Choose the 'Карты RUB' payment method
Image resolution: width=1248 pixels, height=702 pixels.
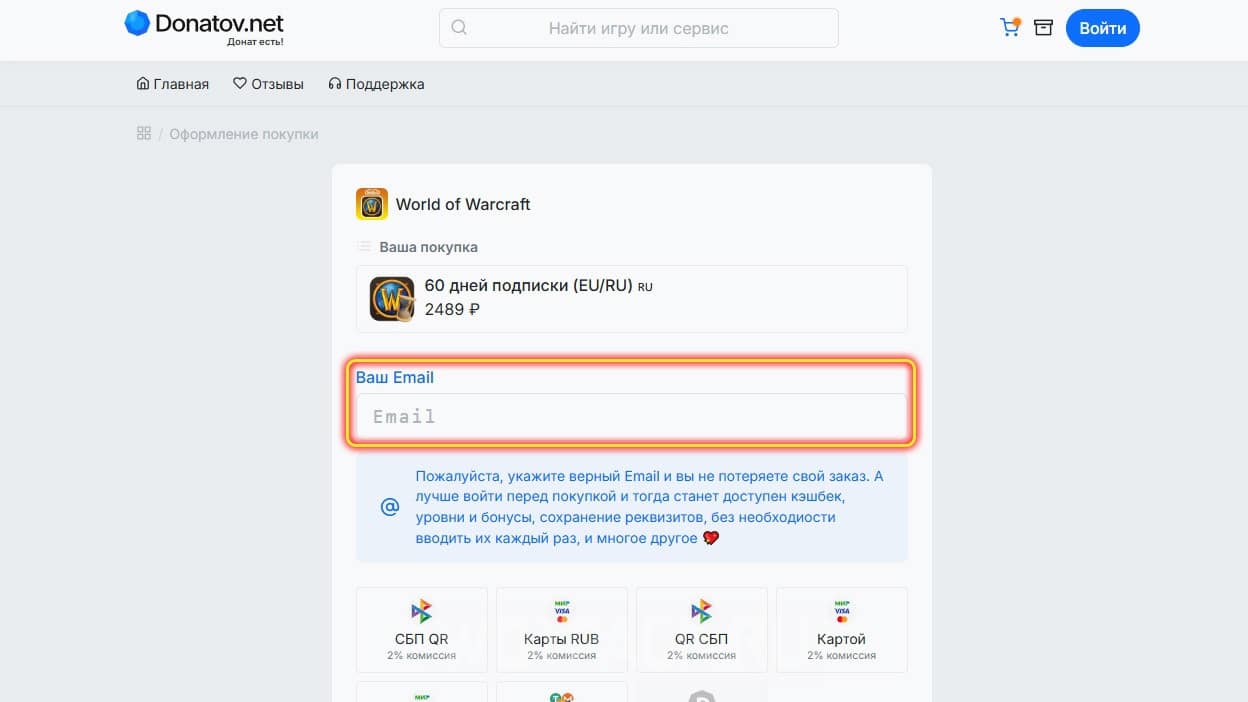[562, 630]
